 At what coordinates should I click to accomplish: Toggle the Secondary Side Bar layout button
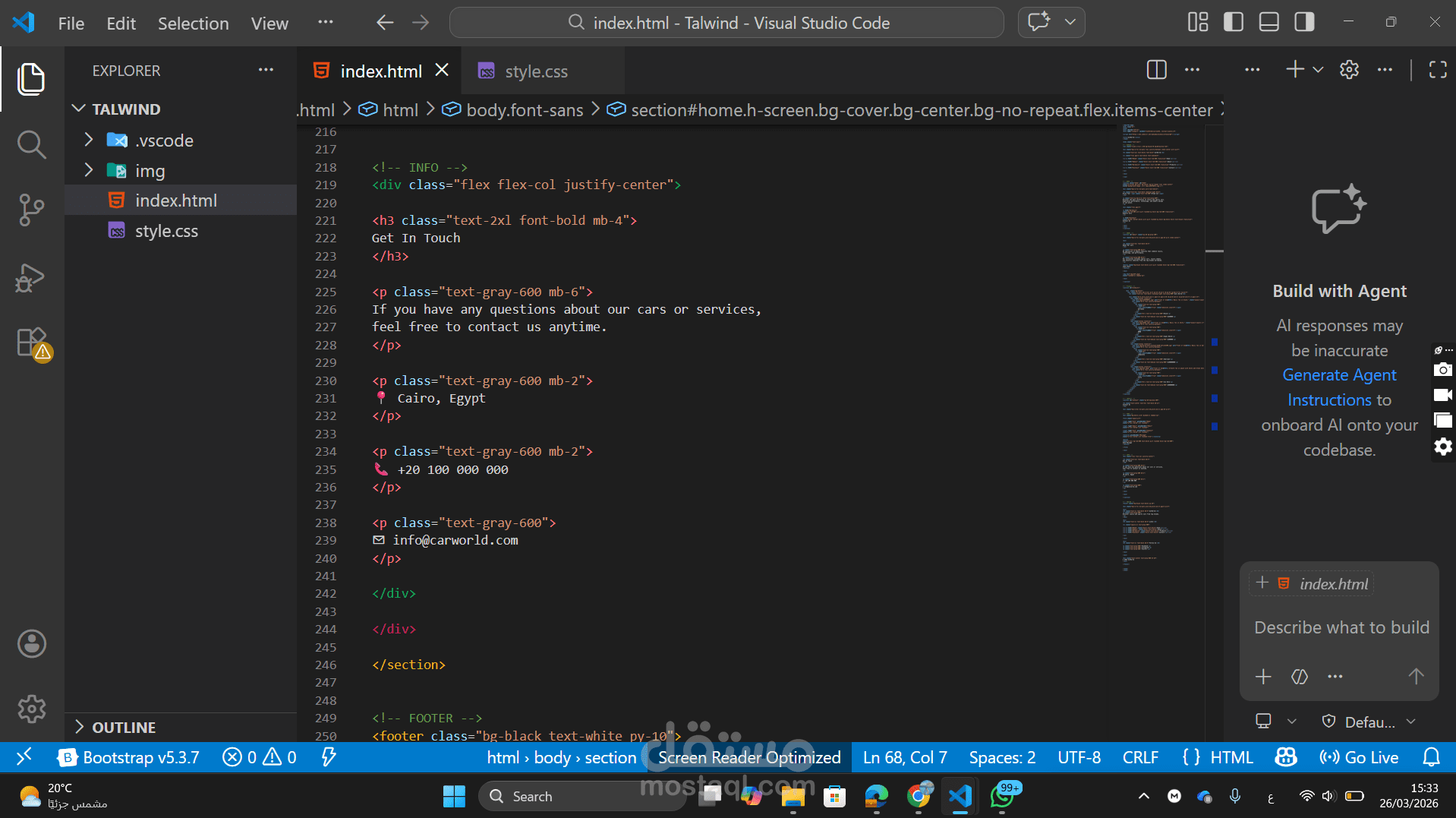click(x=1304, y=22)
